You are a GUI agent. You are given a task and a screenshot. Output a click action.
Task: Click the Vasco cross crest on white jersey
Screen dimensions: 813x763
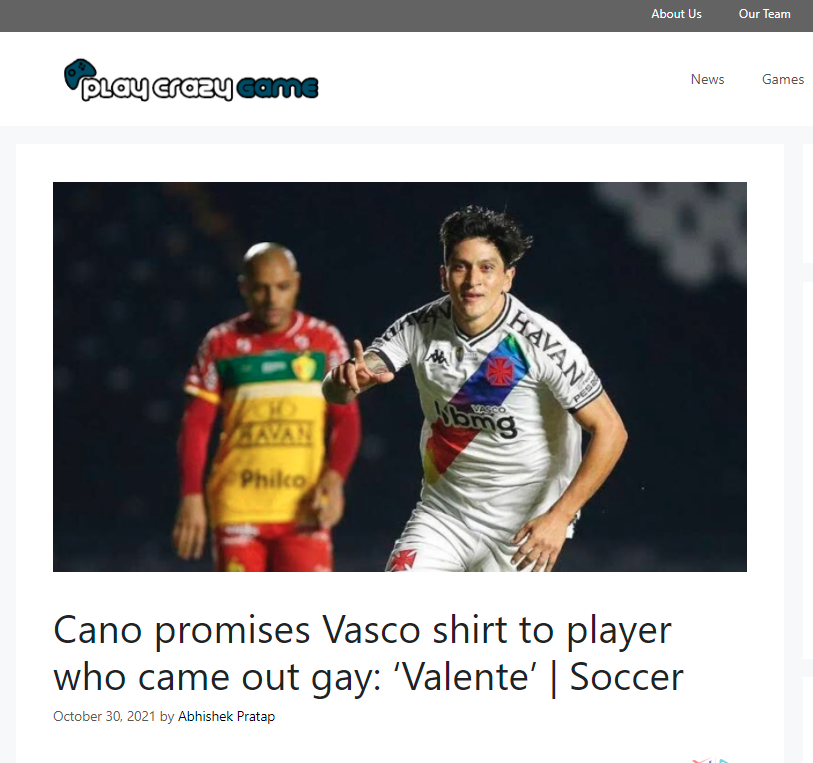[500, 371]
